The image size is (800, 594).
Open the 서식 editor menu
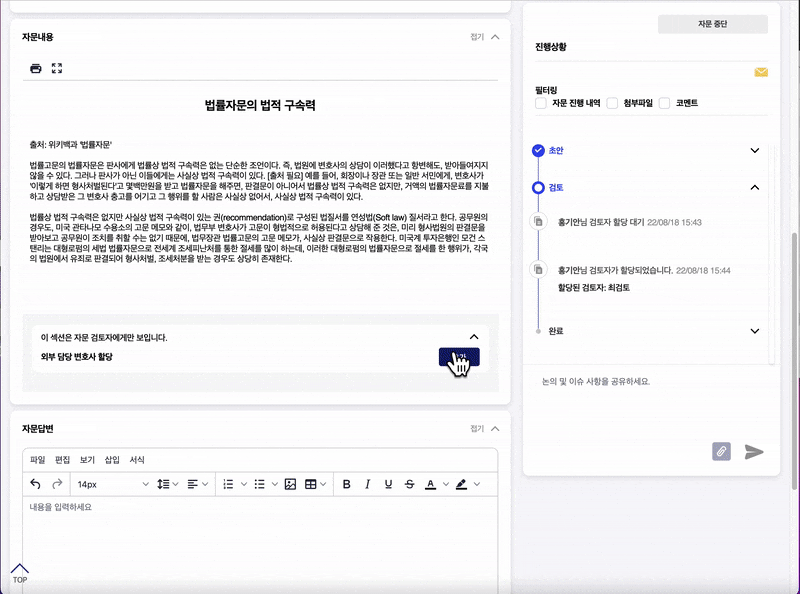click(137, 460)
